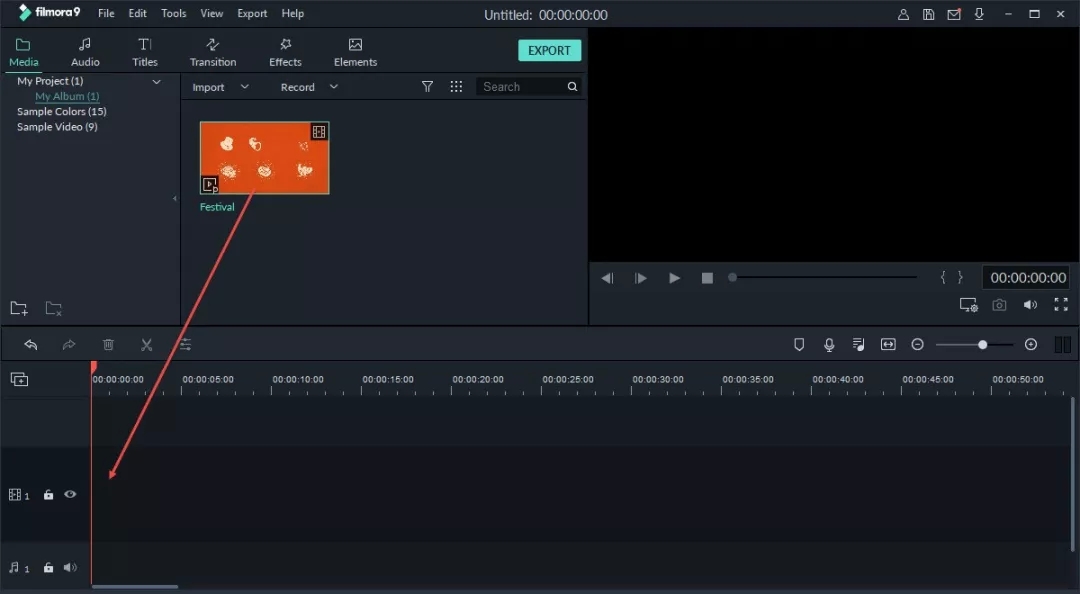Click the timeline zoom slider handle
The height and width of the screenshot is (594, 1080).
(x=982, y=345)
